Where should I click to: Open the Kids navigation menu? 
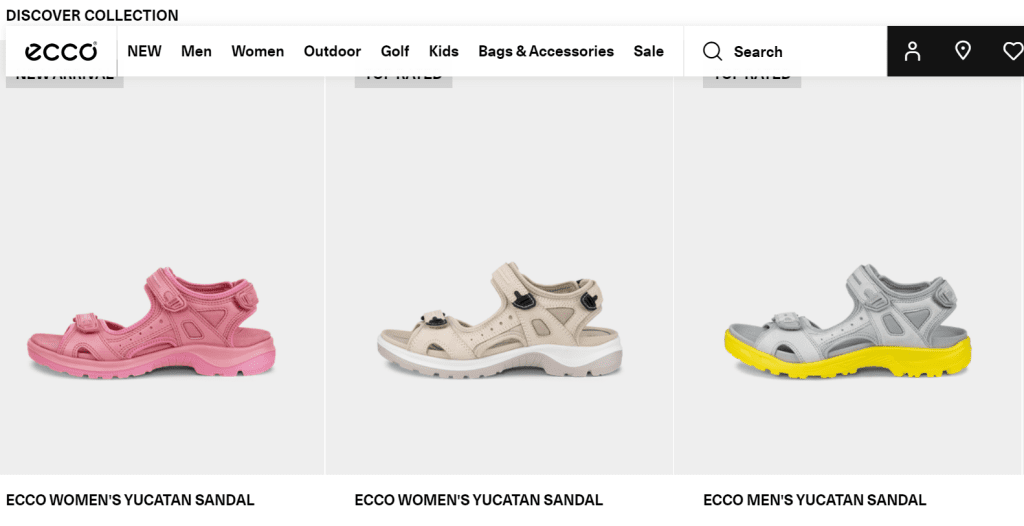coord(443,51)
